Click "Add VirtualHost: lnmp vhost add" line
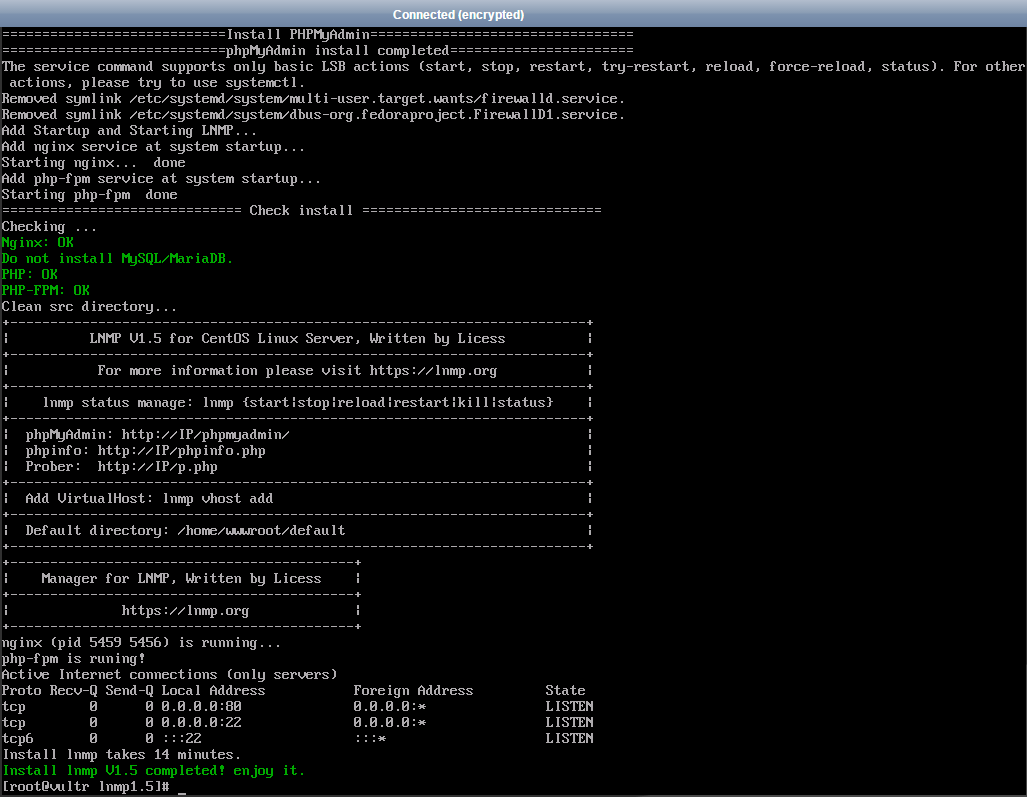Screen dimensions: 1027x797 (149, 498)
